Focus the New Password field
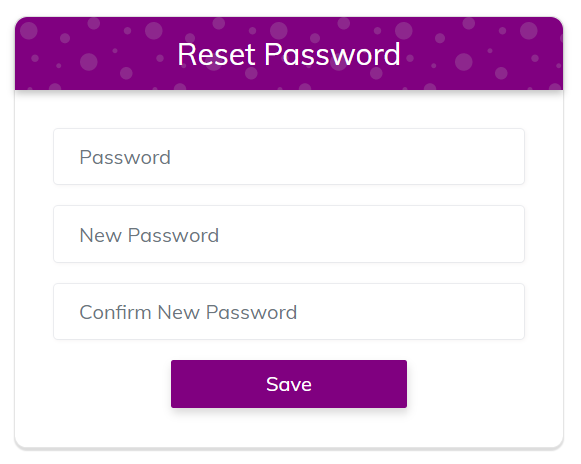This screenshot has width=581, height=464. click(289, 234)
